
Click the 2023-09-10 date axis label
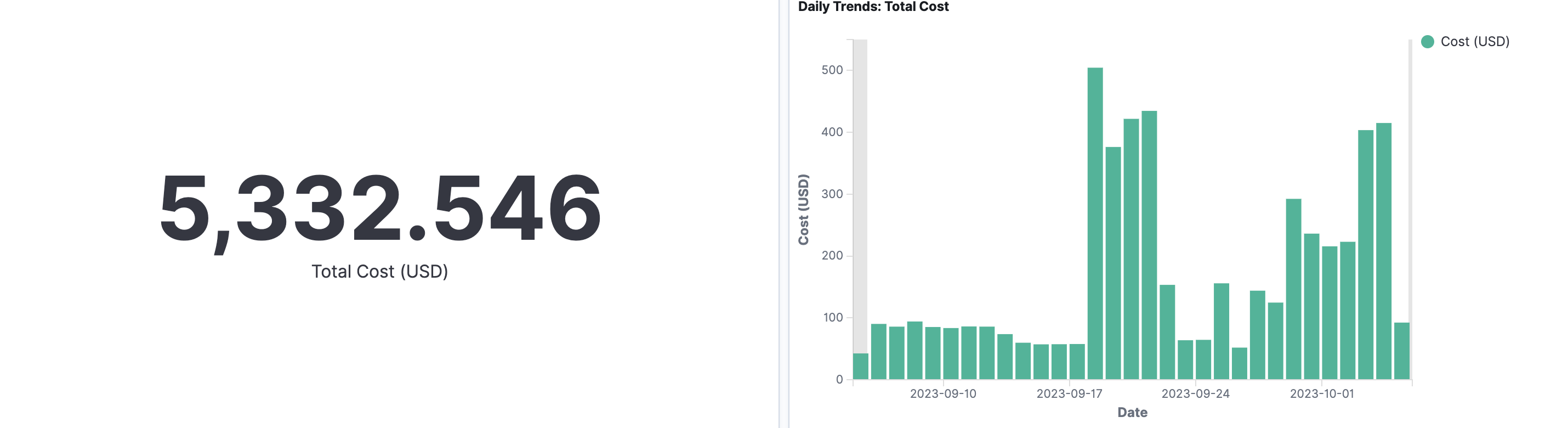[943, 394]
